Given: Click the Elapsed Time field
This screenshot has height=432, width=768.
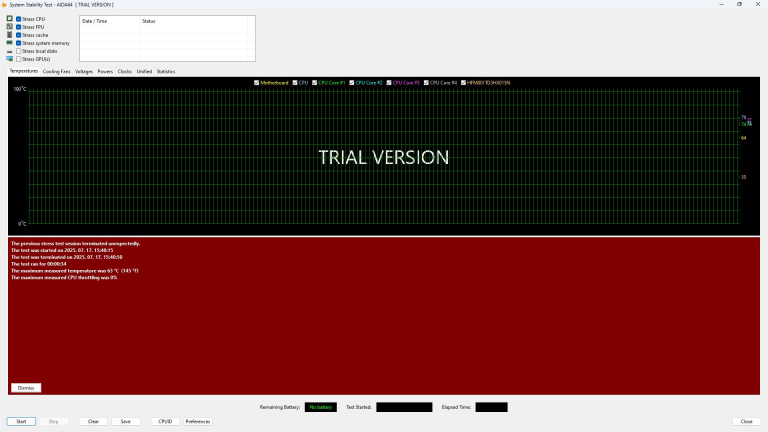Looking at the screenshot, I should pyautogui.click(x=491, y=407).
